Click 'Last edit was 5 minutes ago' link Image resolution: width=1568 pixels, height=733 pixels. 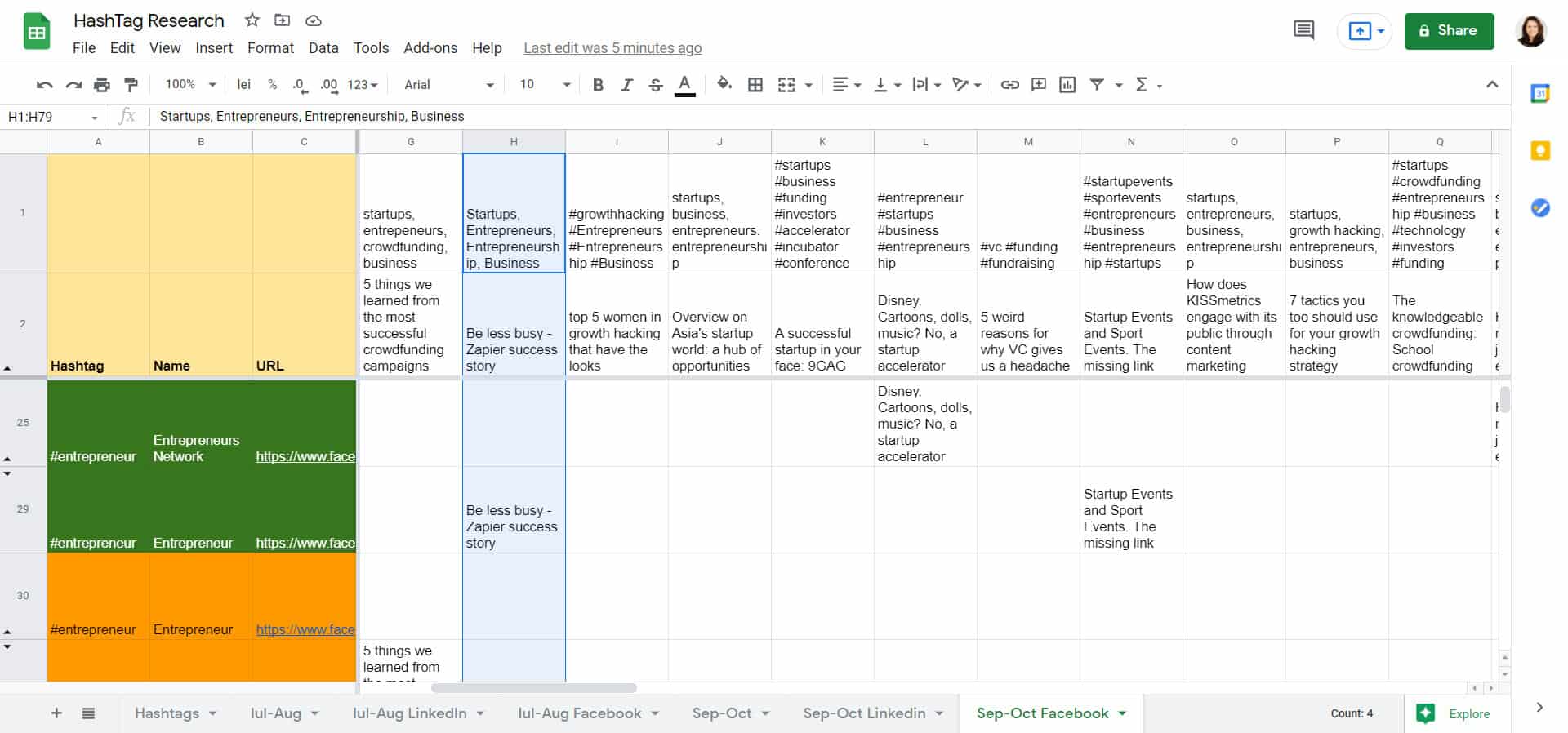612,48
